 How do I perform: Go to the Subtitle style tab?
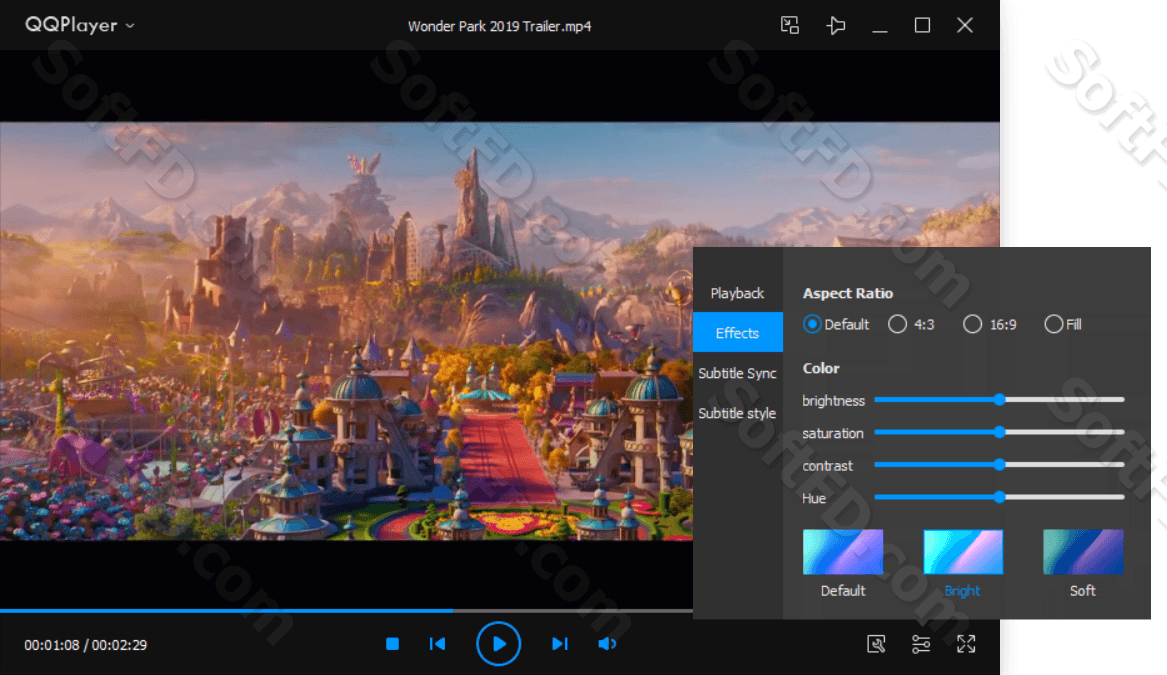click(737, 413)
